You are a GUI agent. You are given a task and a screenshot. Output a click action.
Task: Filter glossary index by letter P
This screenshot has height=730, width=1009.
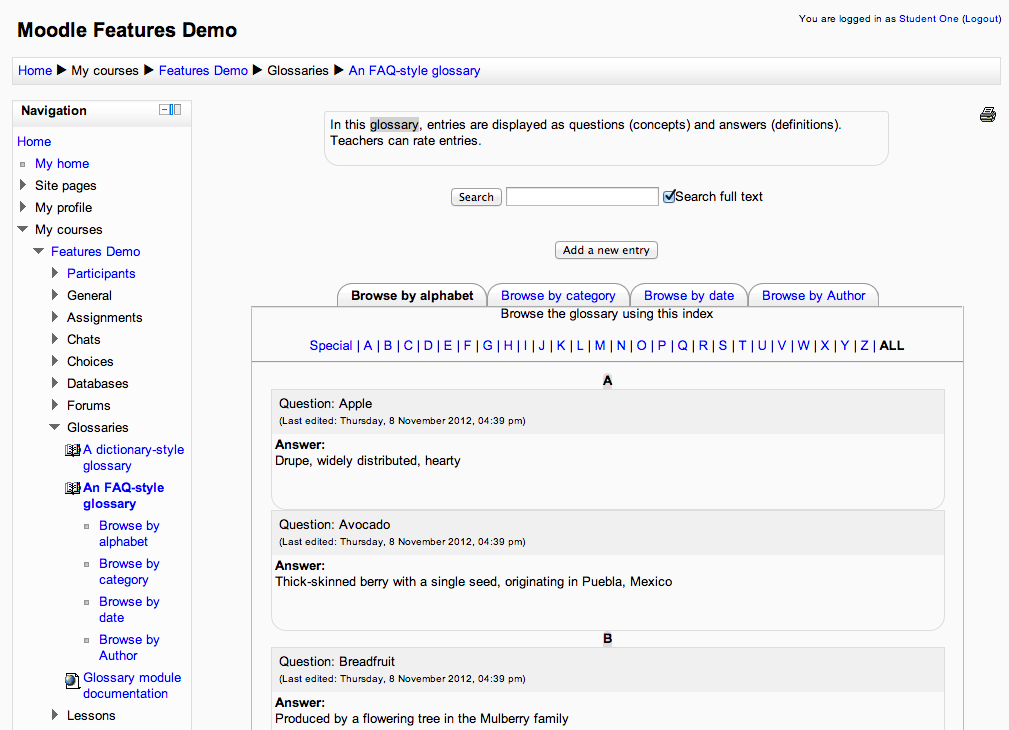point(662,346)
